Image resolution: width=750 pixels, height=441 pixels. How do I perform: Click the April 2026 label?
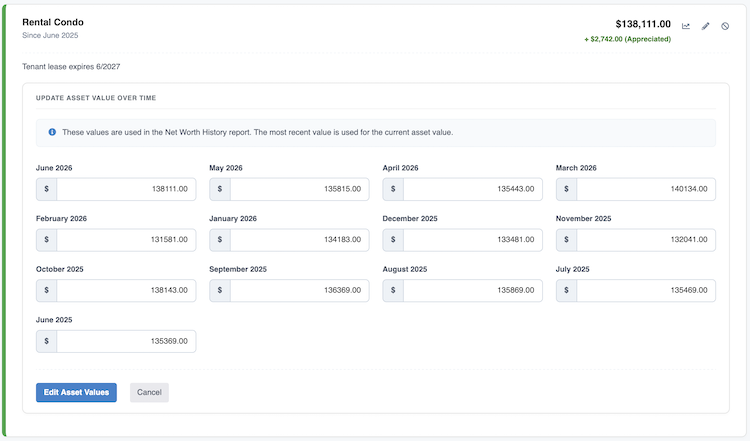(400, 168)
